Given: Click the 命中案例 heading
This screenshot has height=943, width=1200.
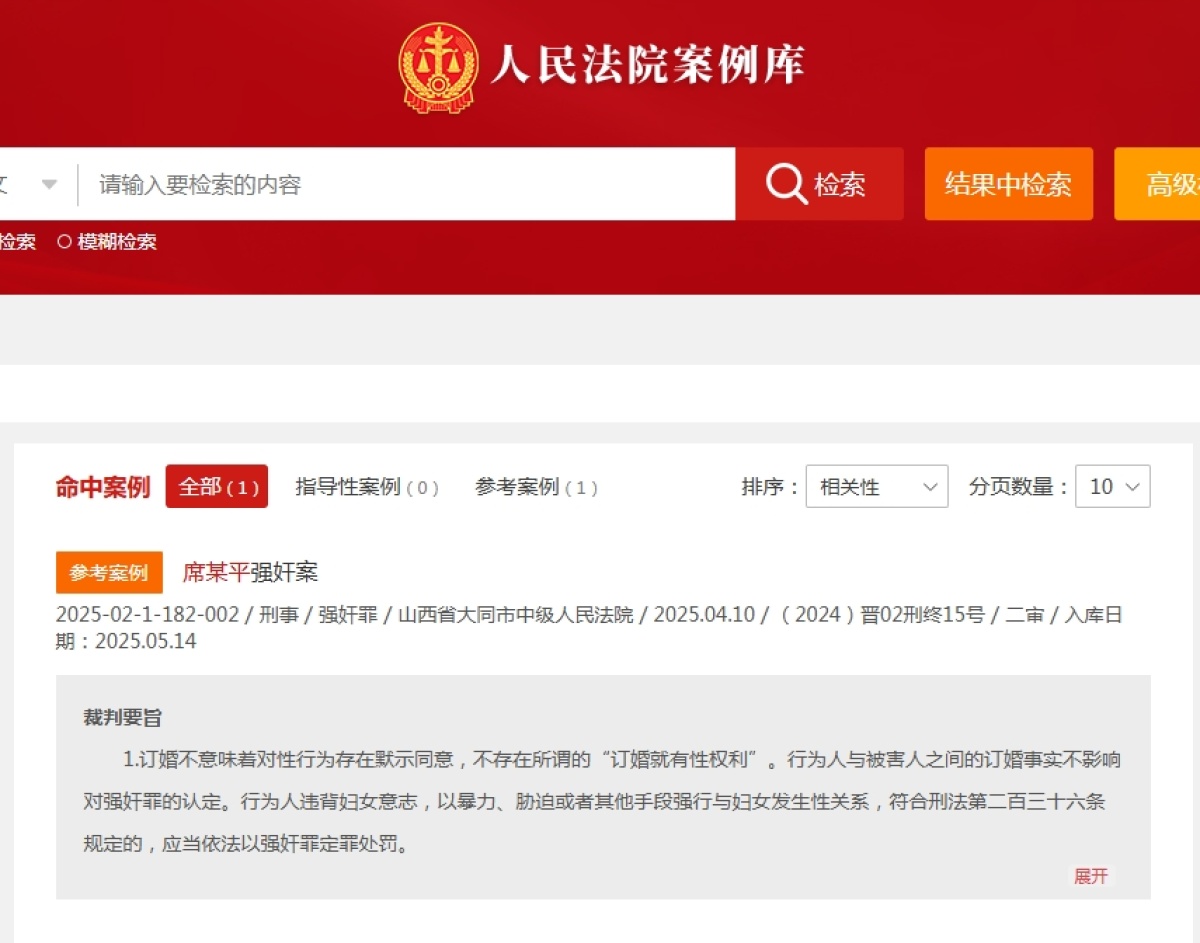Looking at the screenshot, I should coord(103,487).
